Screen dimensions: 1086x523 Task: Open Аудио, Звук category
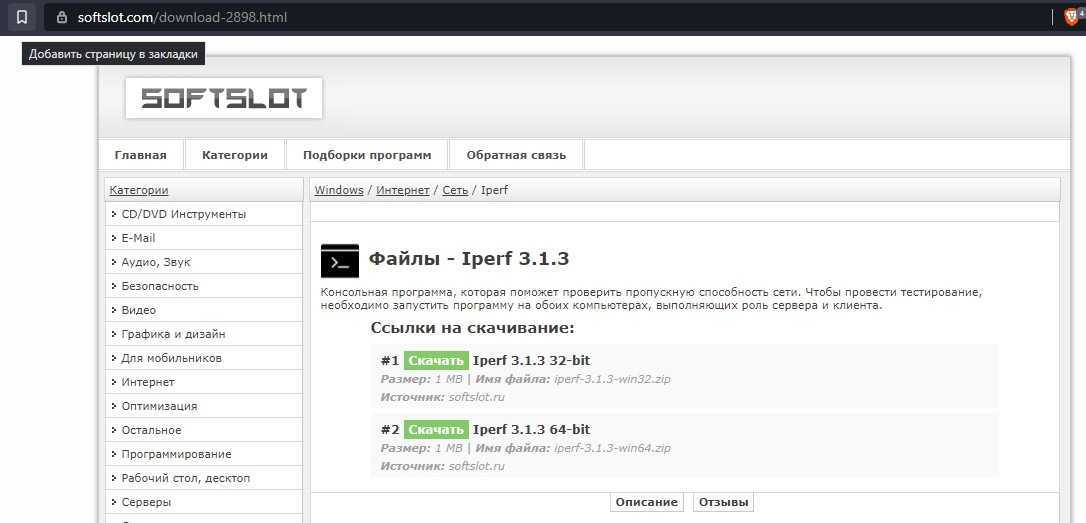click(x=156, y=263)
